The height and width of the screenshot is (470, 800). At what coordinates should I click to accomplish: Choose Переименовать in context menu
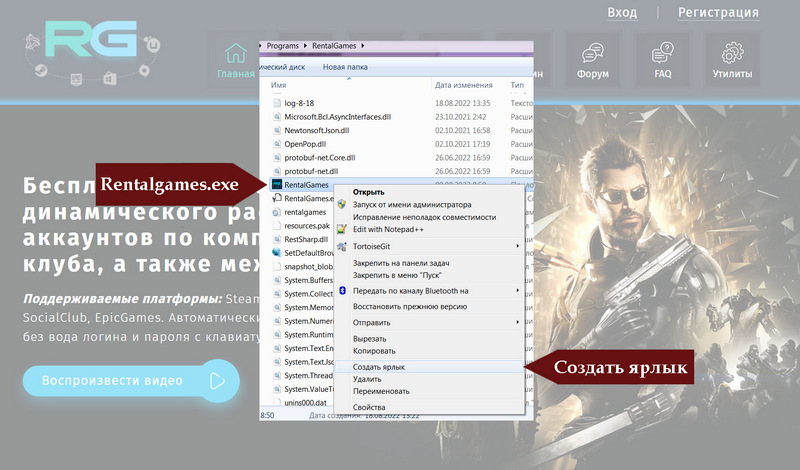[381, 391]
